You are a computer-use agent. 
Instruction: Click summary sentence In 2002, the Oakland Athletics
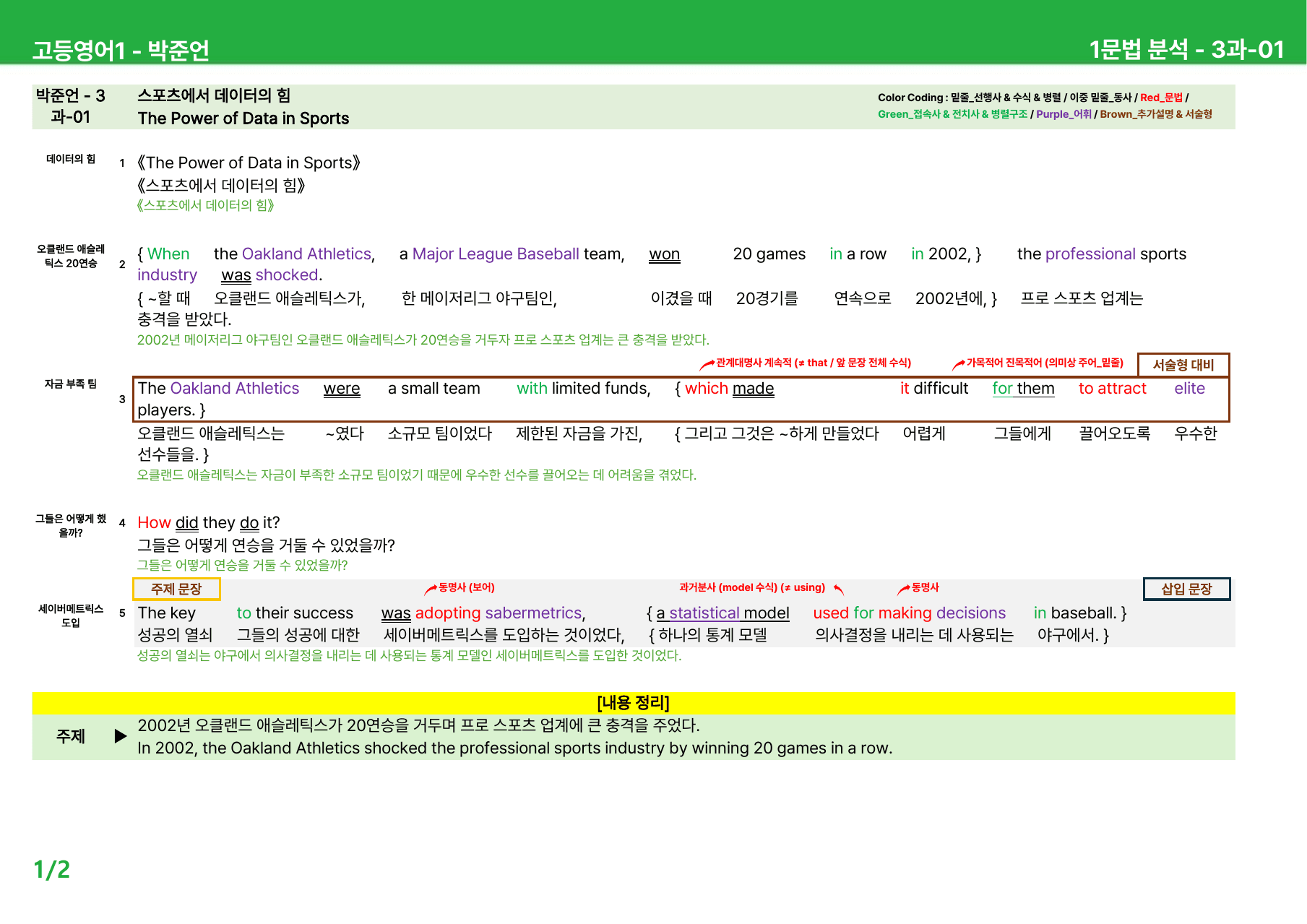(x=515, y=748)
